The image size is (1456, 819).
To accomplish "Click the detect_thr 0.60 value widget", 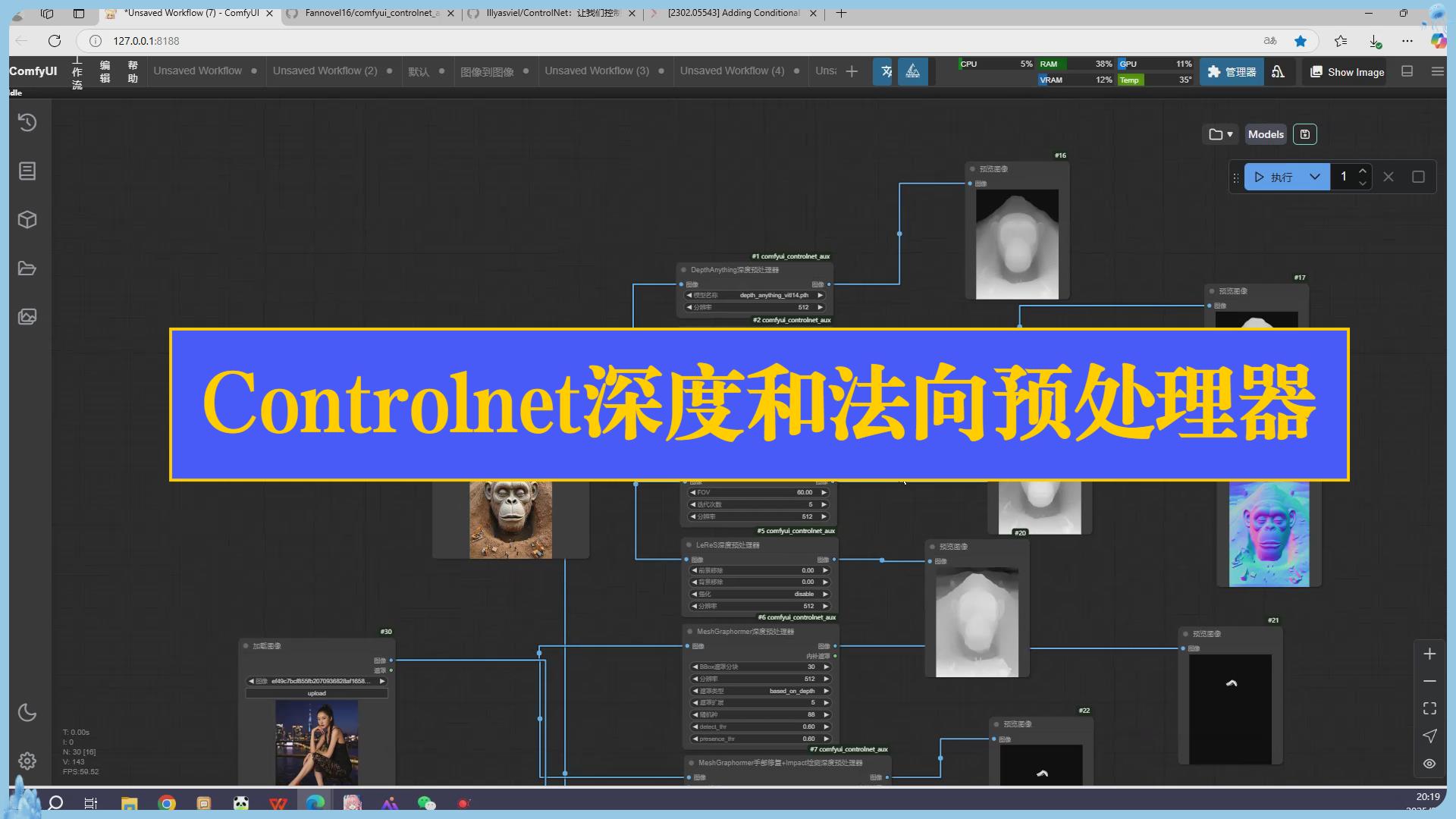I will coord(761,726).
